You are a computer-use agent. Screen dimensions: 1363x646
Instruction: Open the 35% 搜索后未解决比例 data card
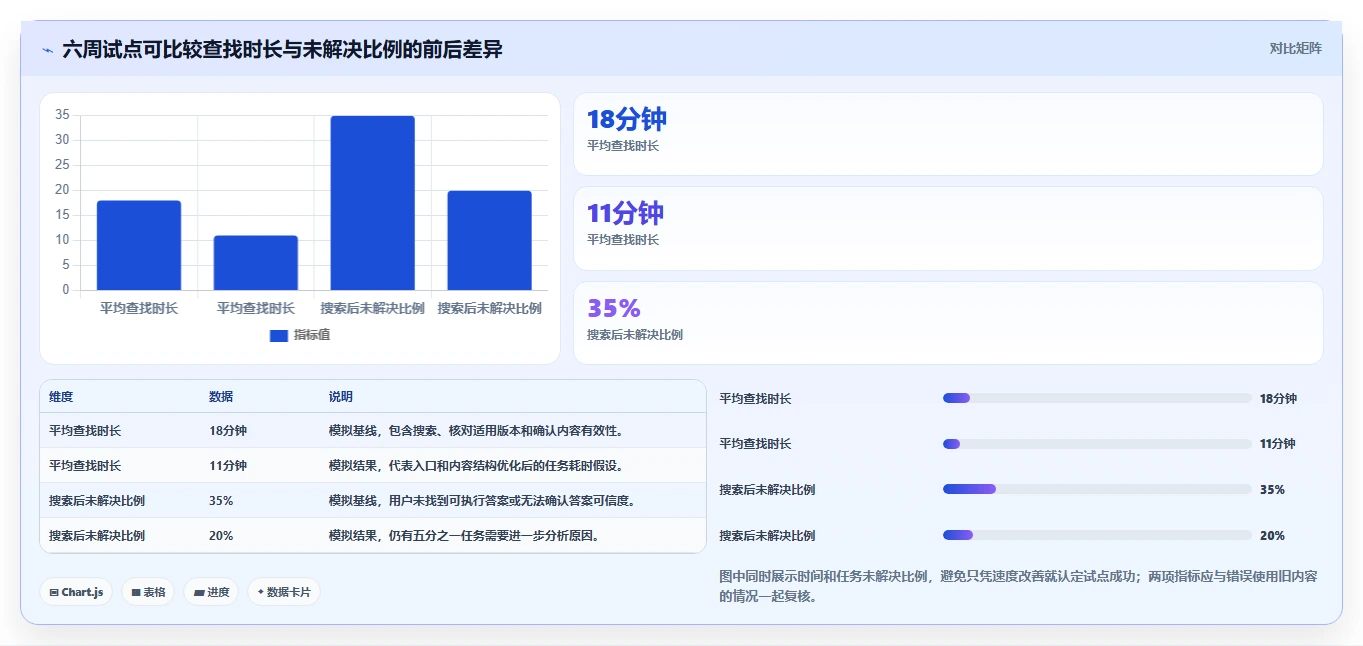pyautogui.click(x=948, y=323)
